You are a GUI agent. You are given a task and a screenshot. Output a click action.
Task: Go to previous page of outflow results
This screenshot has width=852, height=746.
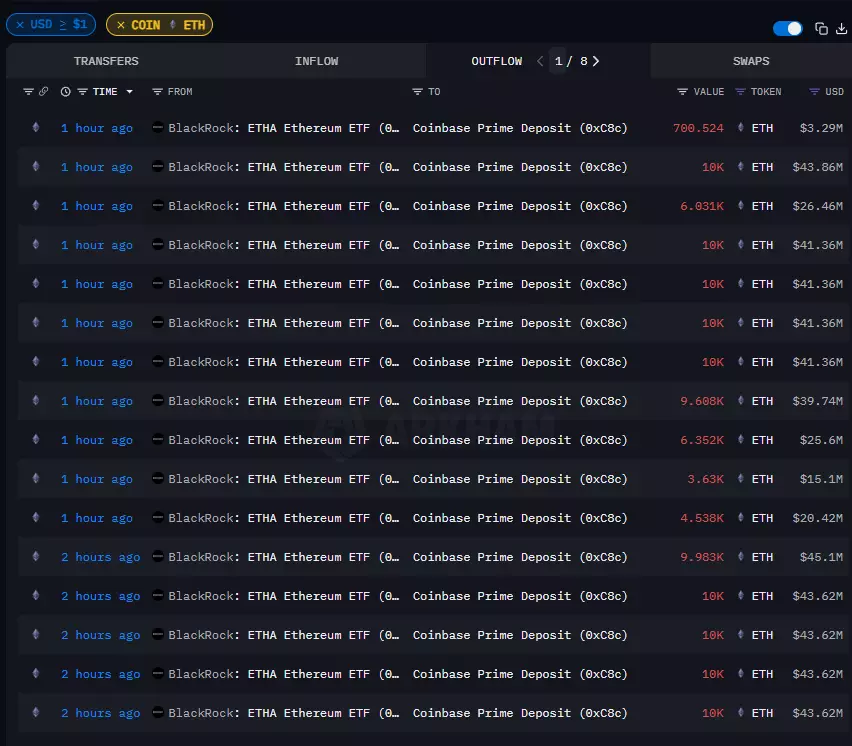tap(540, 61)
